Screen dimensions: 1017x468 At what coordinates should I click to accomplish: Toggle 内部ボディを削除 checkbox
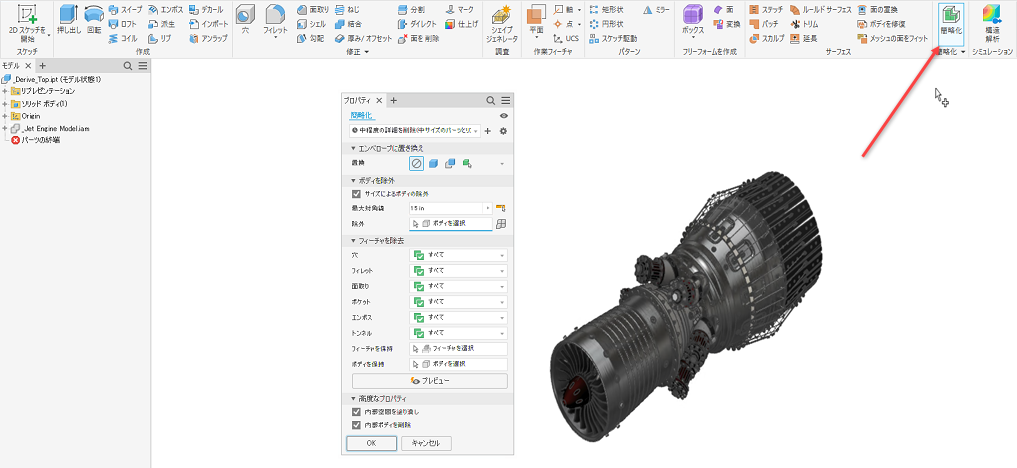pos(355,425)
